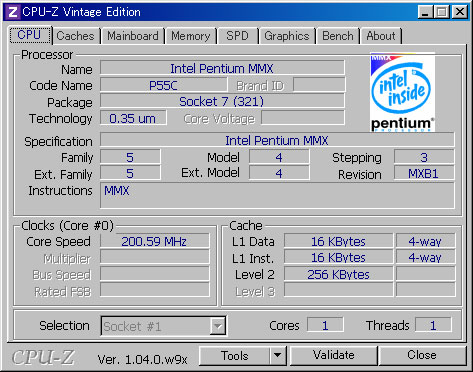The width and height of the screenshot is (473, 372).
Task: Open the Tools dropdown arrow
Action: pyautogui.click(x=278, y=356)
